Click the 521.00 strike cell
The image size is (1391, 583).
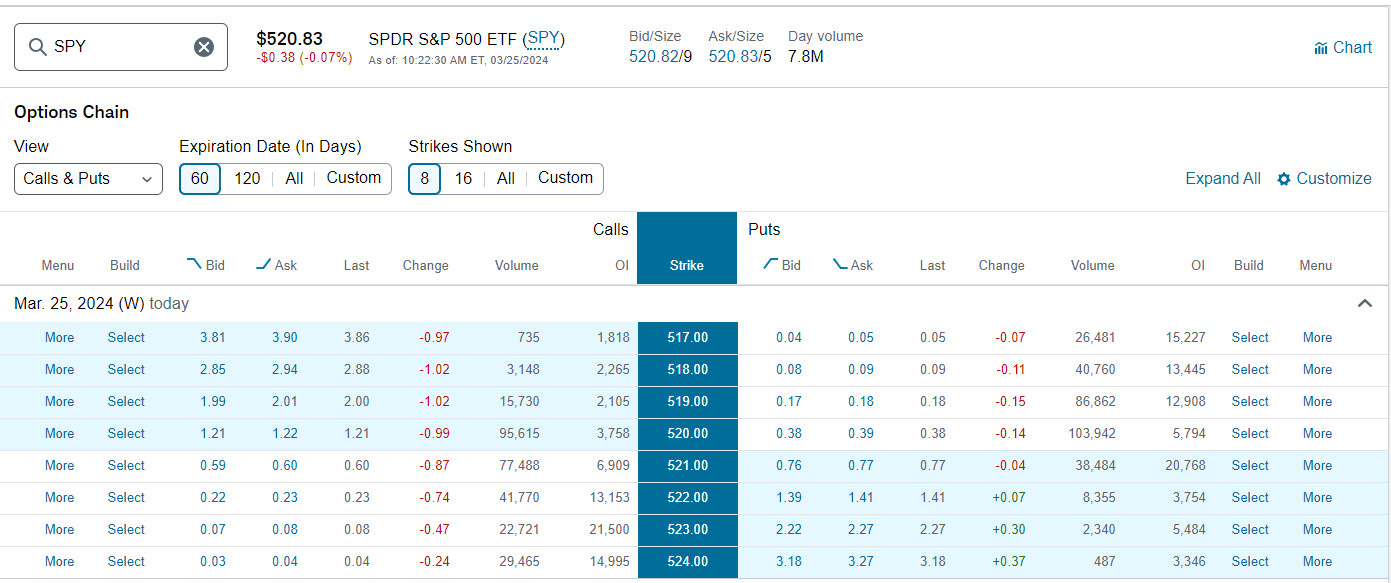pyautogui.click(x=687, y=466)
